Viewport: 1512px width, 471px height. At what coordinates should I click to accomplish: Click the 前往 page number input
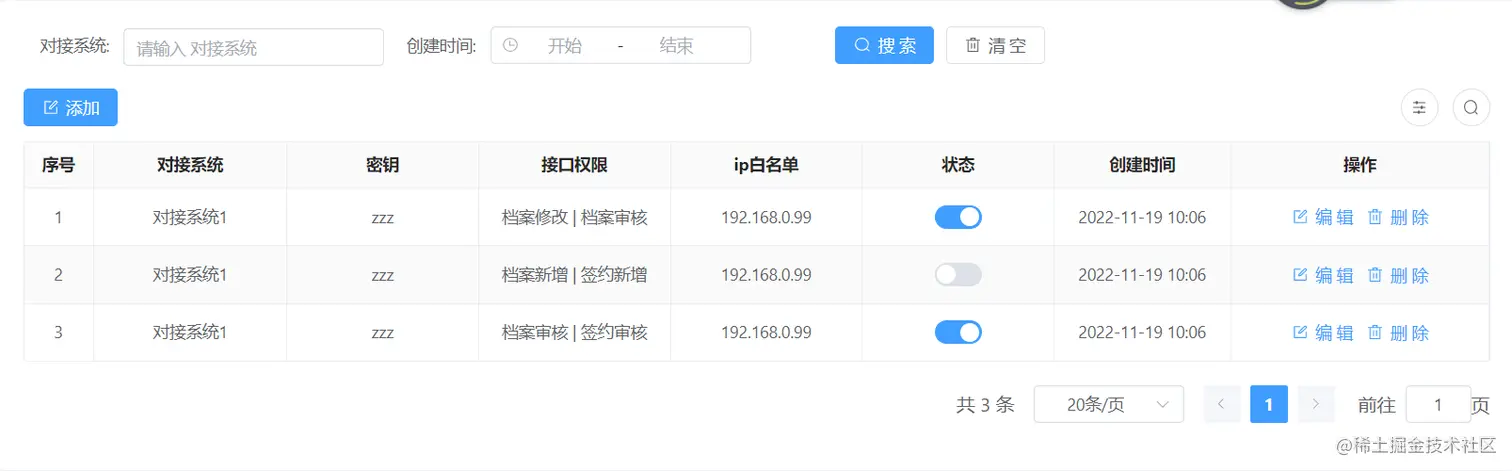pos(1438,404)
